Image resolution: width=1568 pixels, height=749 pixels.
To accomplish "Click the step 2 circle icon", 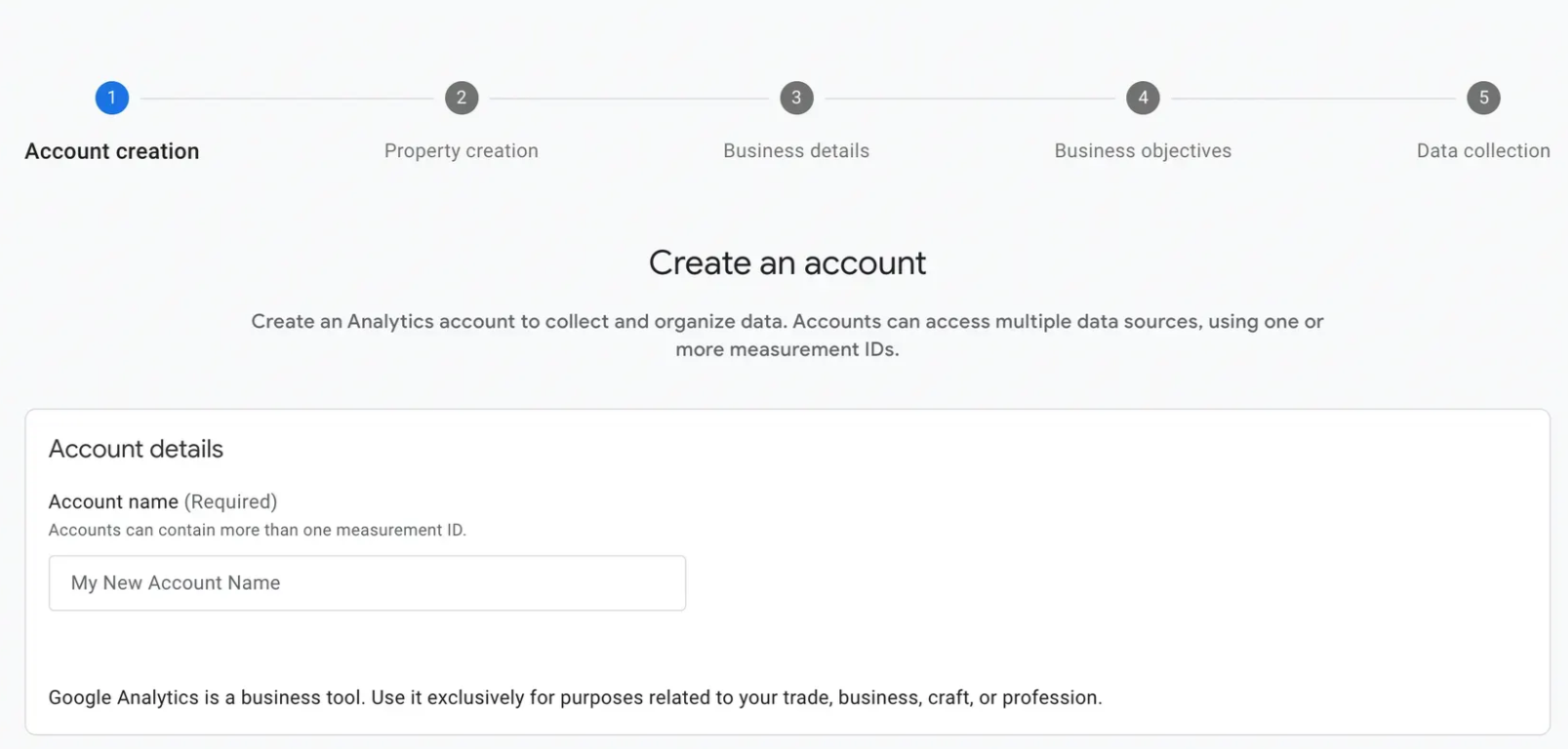I will pyautogui.click(x=462, y=98).
